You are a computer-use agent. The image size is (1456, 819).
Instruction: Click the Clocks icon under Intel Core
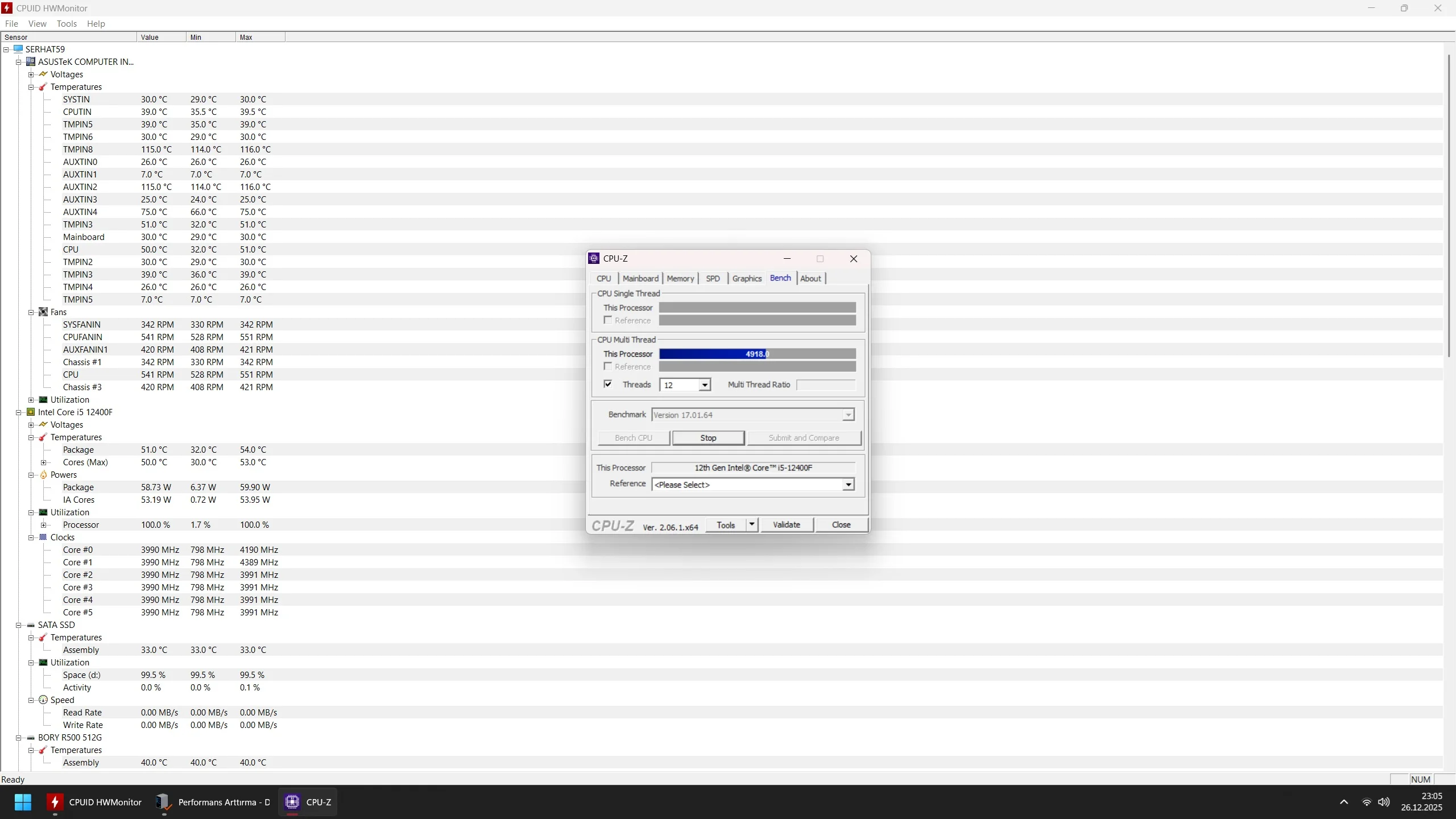coord(43,537)
